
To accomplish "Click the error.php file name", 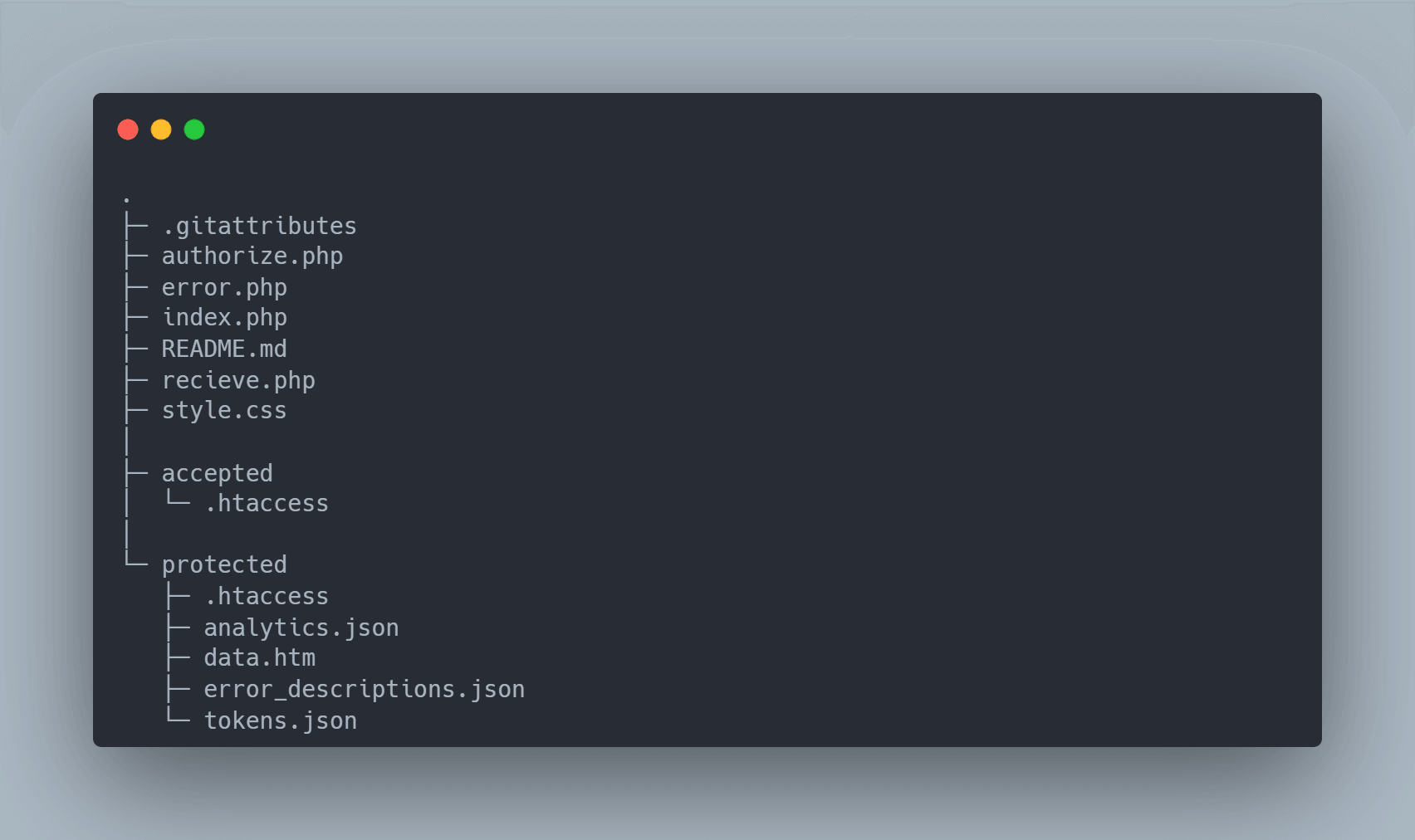I will pos(224,288).
